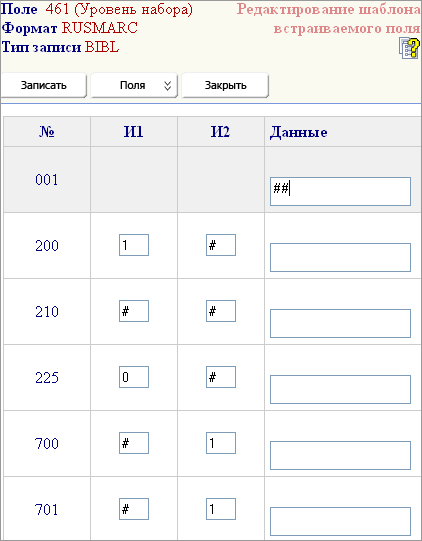Click the И1 indicator box of field 210
Screen dimensions: 422x541
pyautogui.click(x=134, y=311)
